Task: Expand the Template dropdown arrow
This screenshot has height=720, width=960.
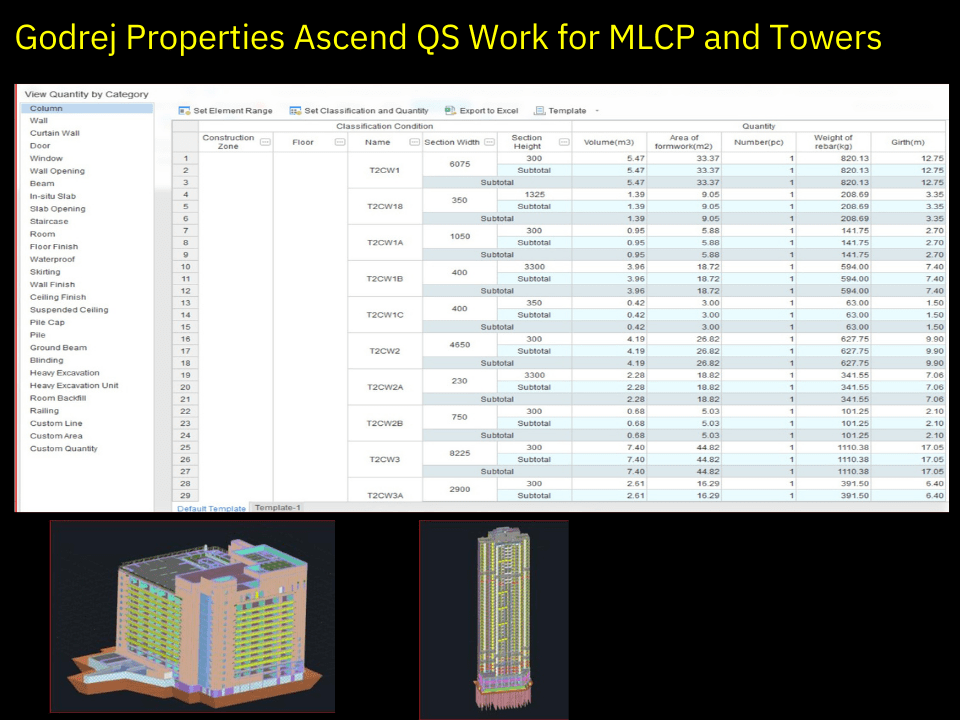Action: pos(597,111)
